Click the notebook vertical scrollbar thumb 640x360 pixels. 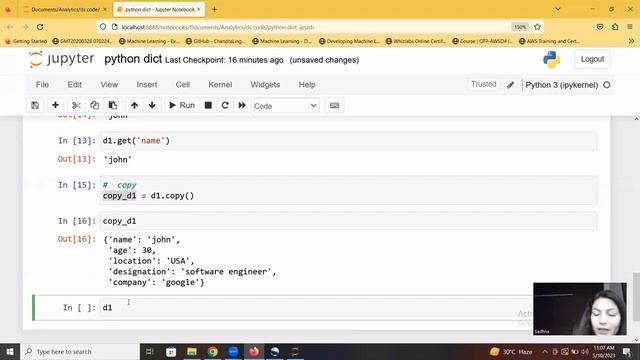pyautogui.click(x=636, y=296)
